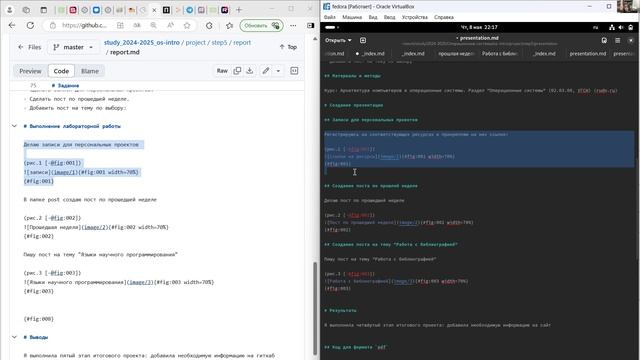This screenshot has height=360, width=640.
Task: Open the browser settings ellipsis menu
Action: click(293, 25)
